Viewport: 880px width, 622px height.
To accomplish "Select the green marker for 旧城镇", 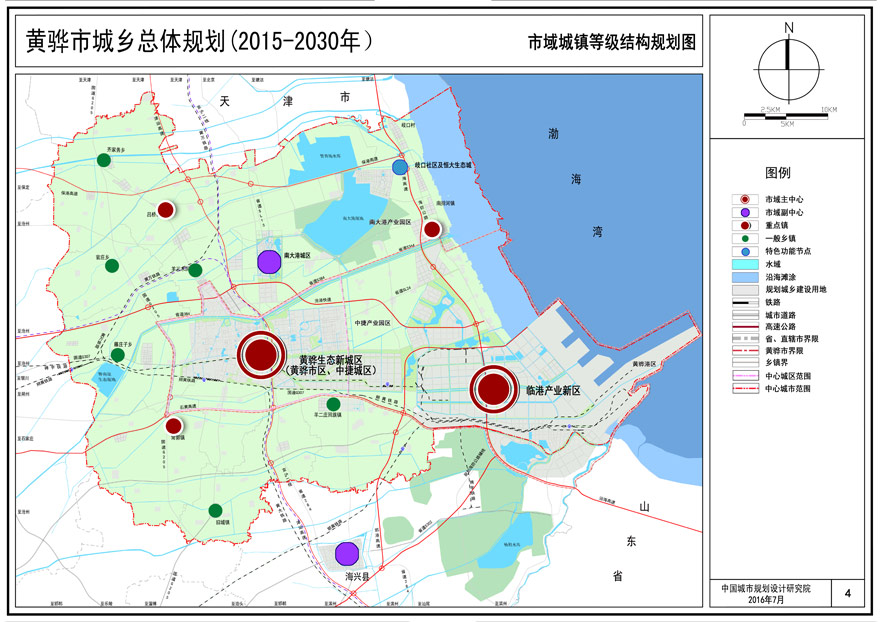I will coord(215,511).
